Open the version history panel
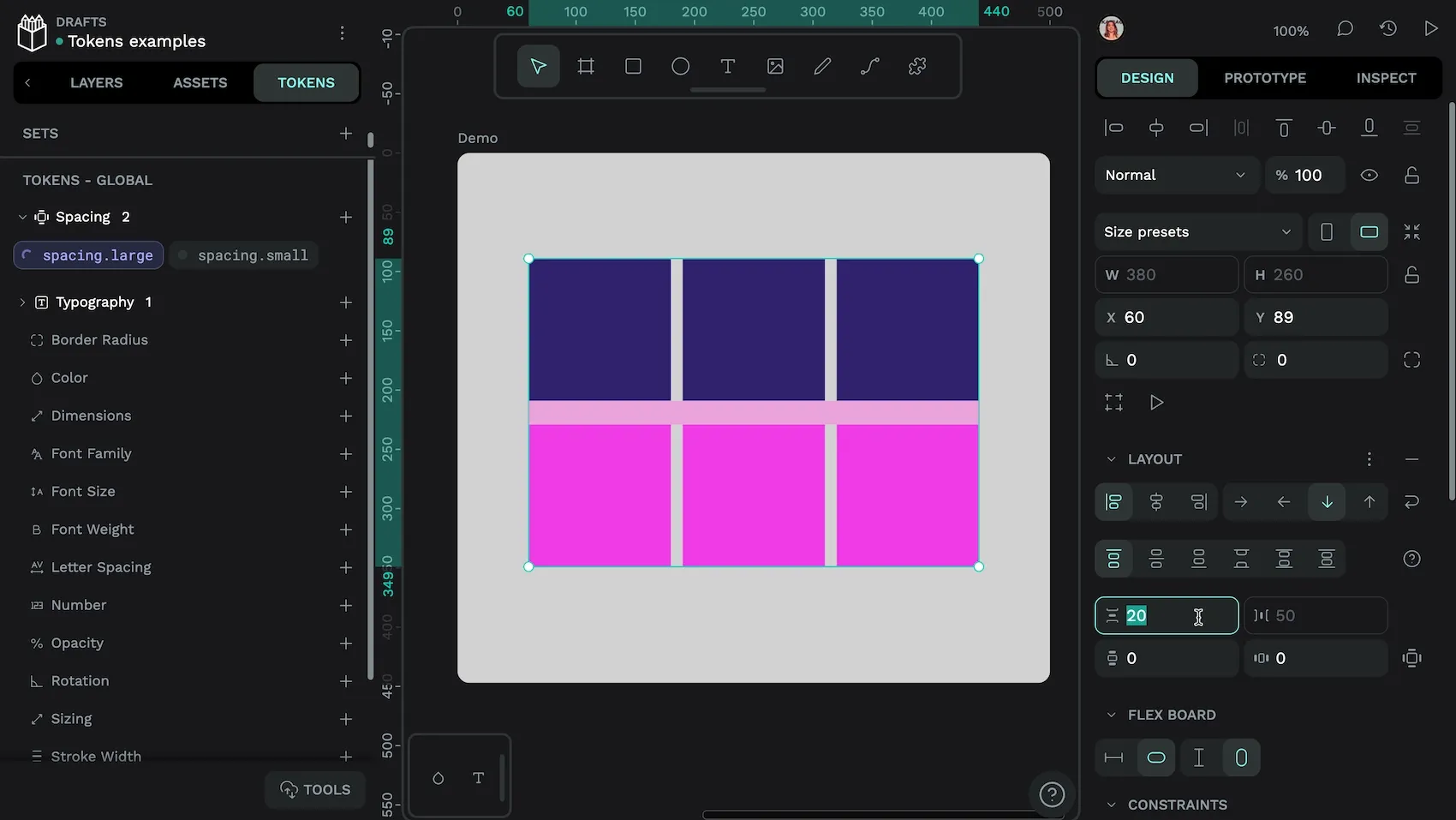This screenshot has width=1456, height=820. click(1387, 27)
